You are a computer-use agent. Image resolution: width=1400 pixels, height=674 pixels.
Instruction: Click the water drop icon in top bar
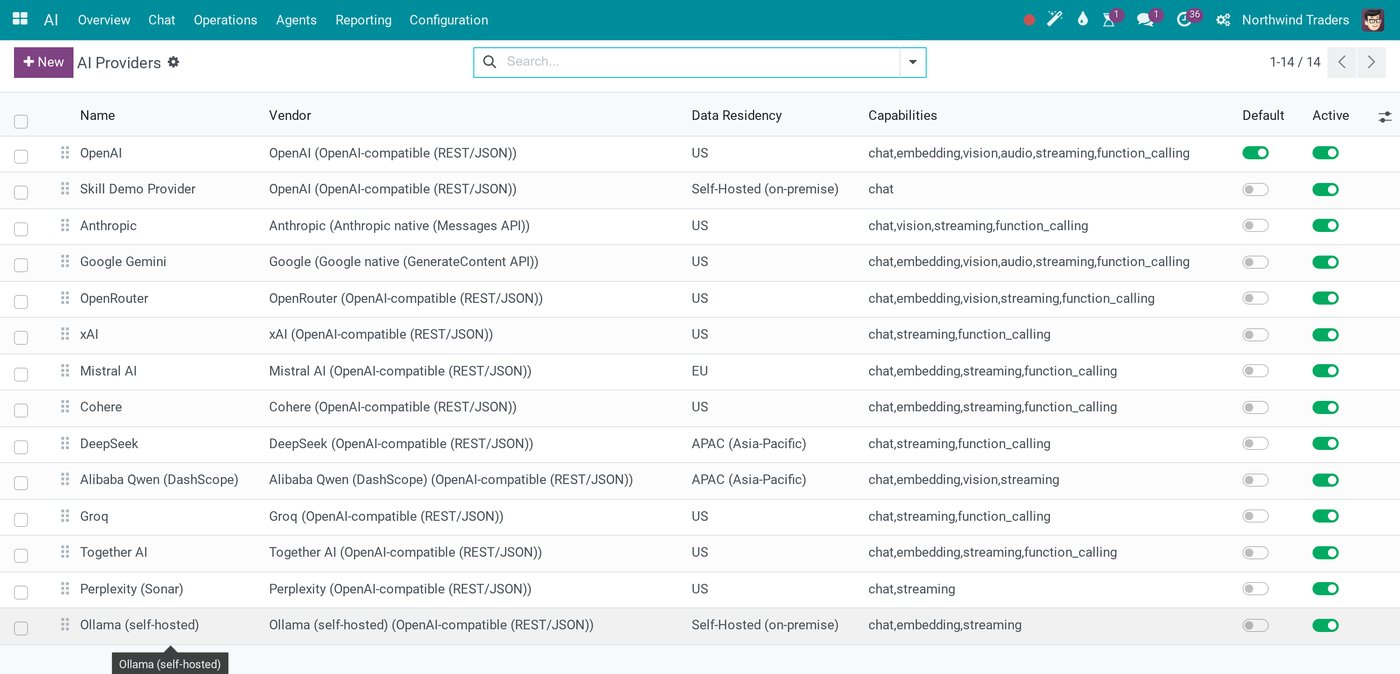(x=1083, y=20)
